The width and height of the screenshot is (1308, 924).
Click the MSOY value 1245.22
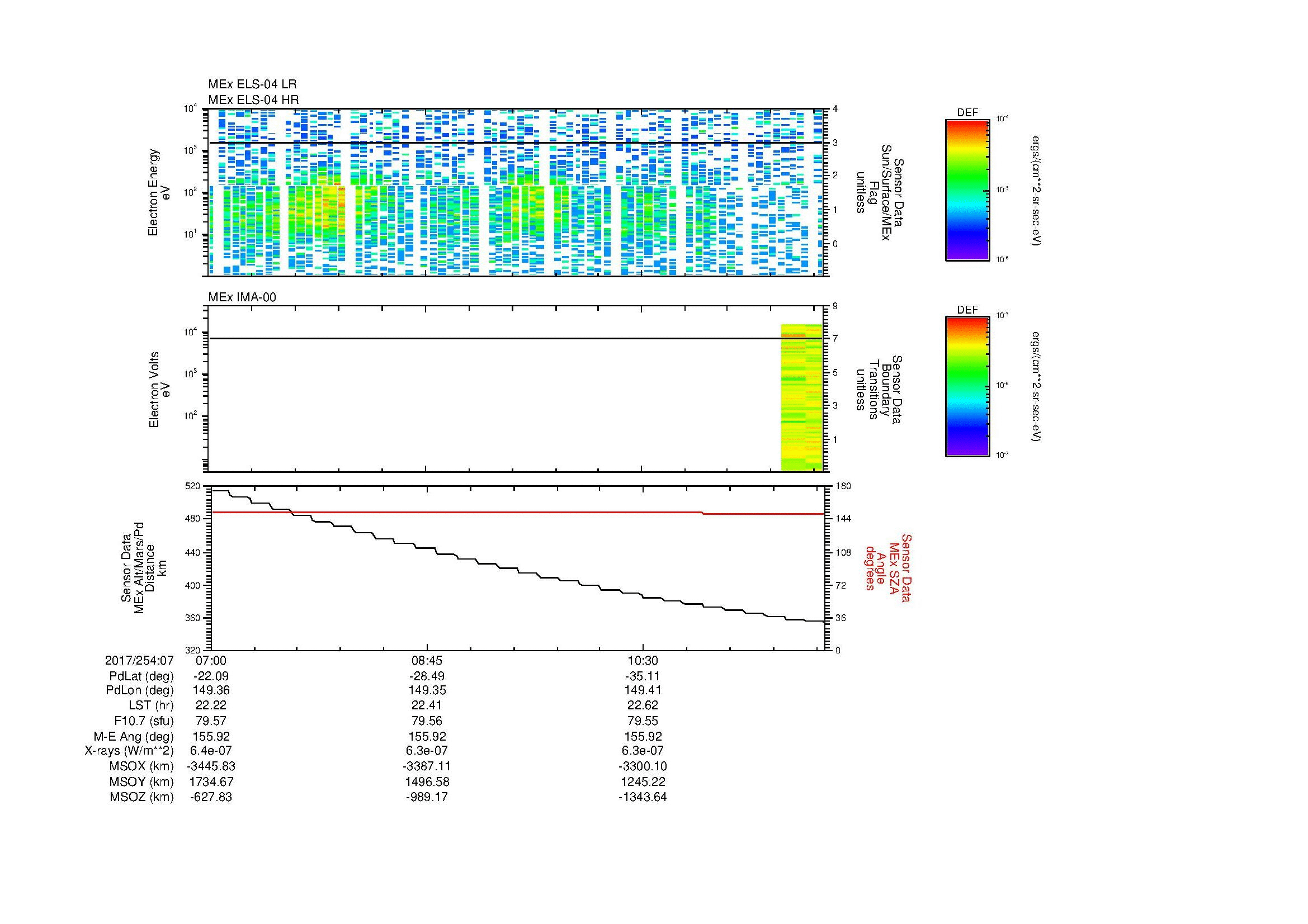click(643, 781)
